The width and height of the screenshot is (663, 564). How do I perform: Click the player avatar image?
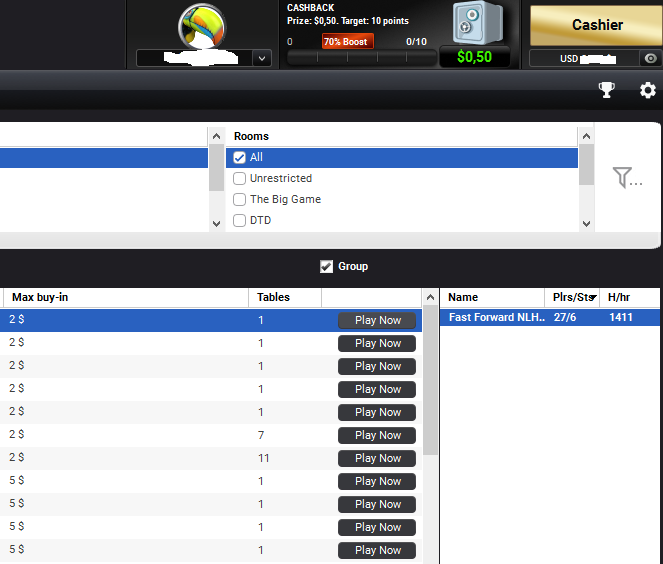(x=202, y=25)
